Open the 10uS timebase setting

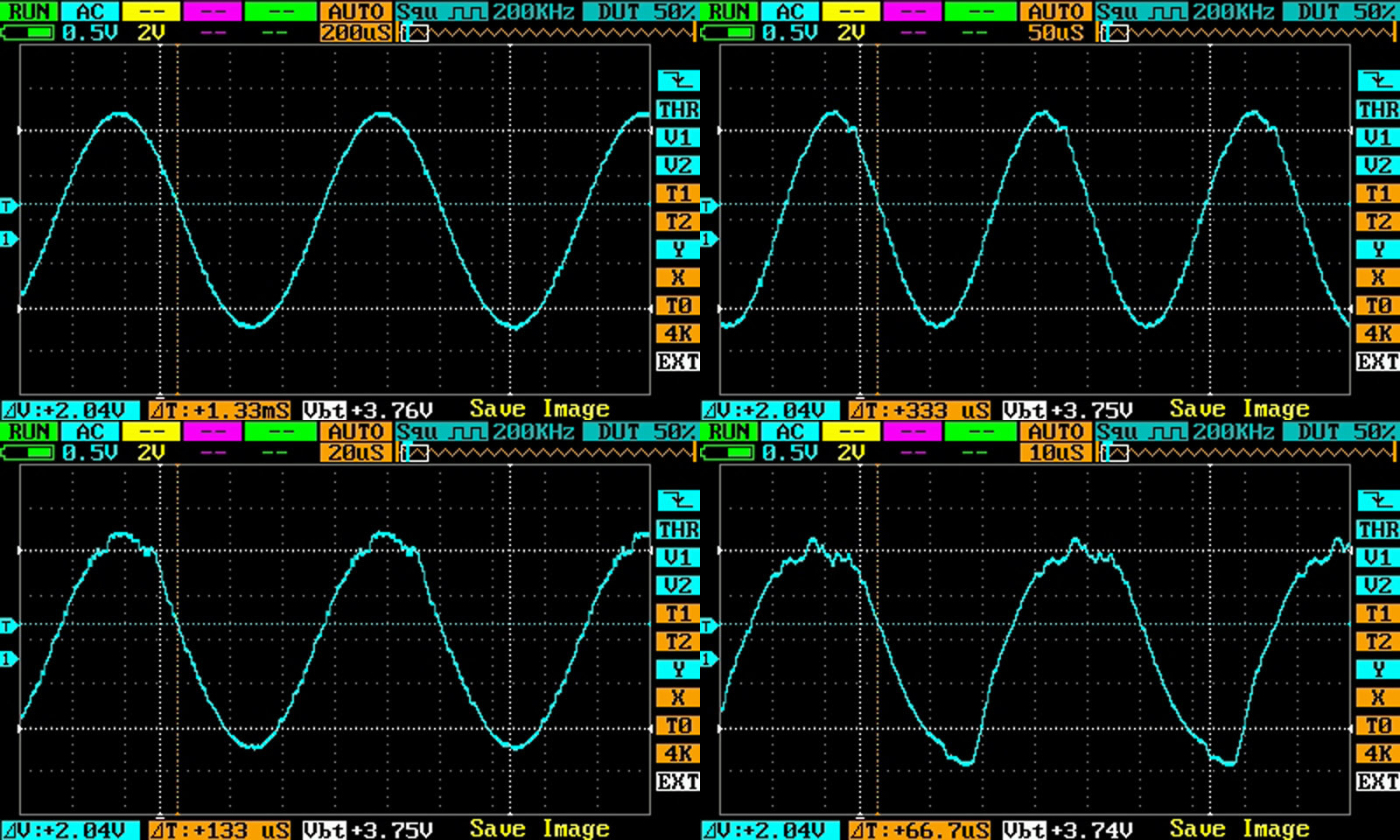coord(1055,453)
